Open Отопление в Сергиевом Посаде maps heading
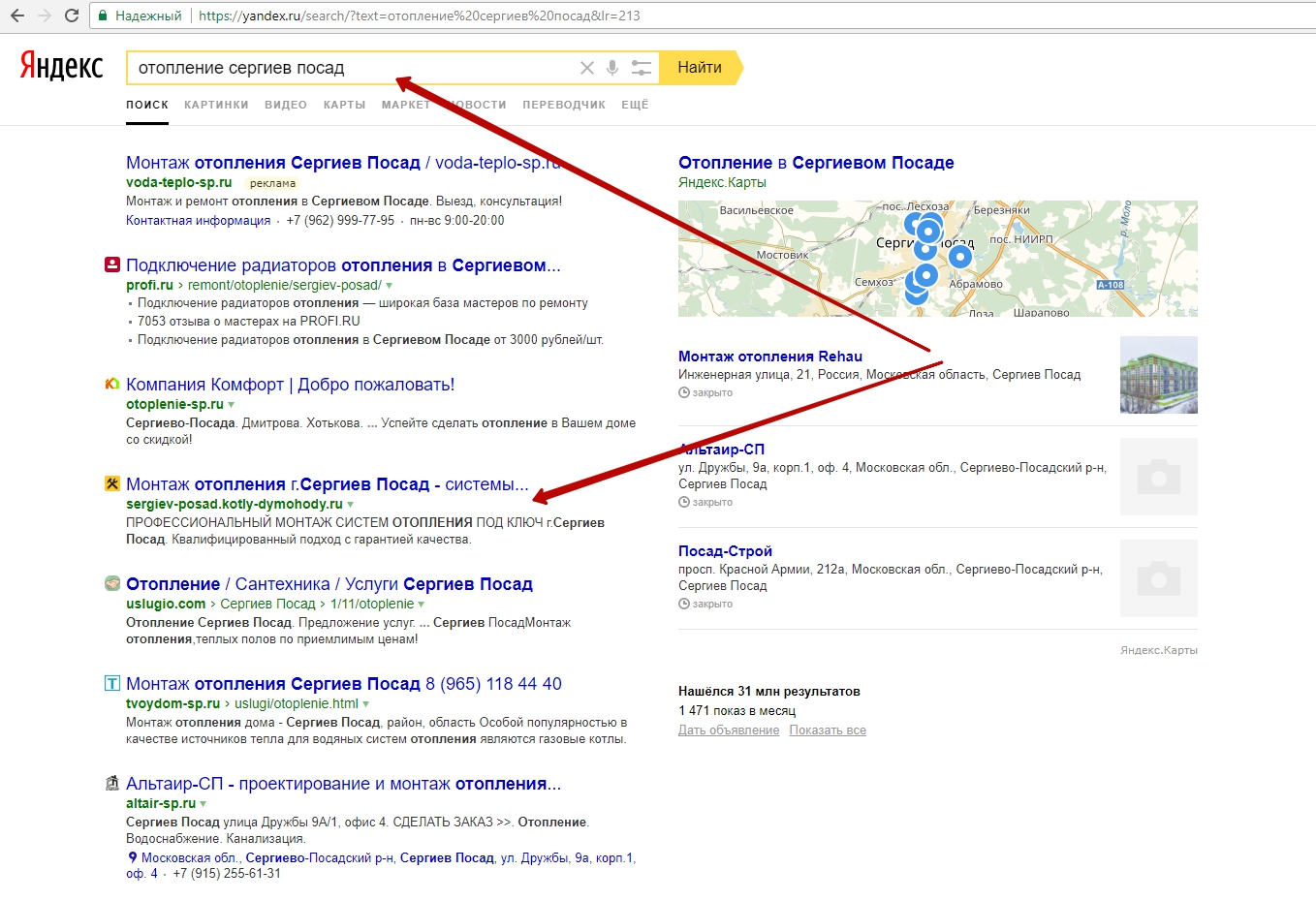Viewport: 1316px width, 901px height. (816, 163)
